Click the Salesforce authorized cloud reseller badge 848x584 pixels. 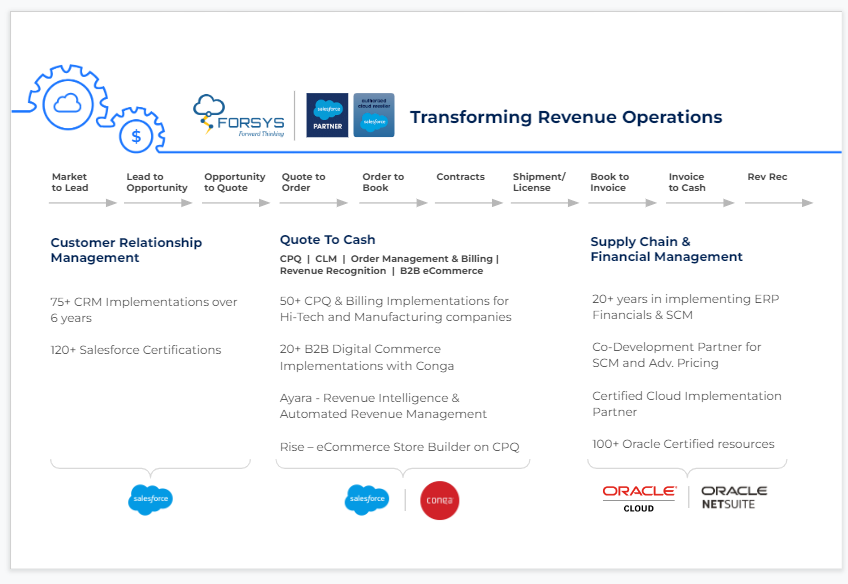374,115
